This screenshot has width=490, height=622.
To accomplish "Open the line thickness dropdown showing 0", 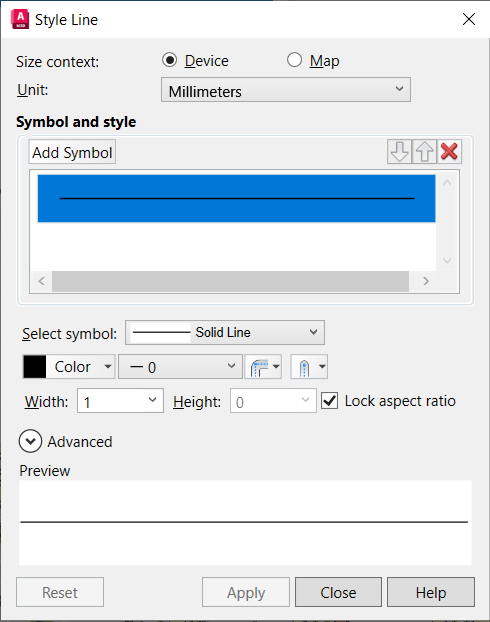I will (x=180, y=367).
